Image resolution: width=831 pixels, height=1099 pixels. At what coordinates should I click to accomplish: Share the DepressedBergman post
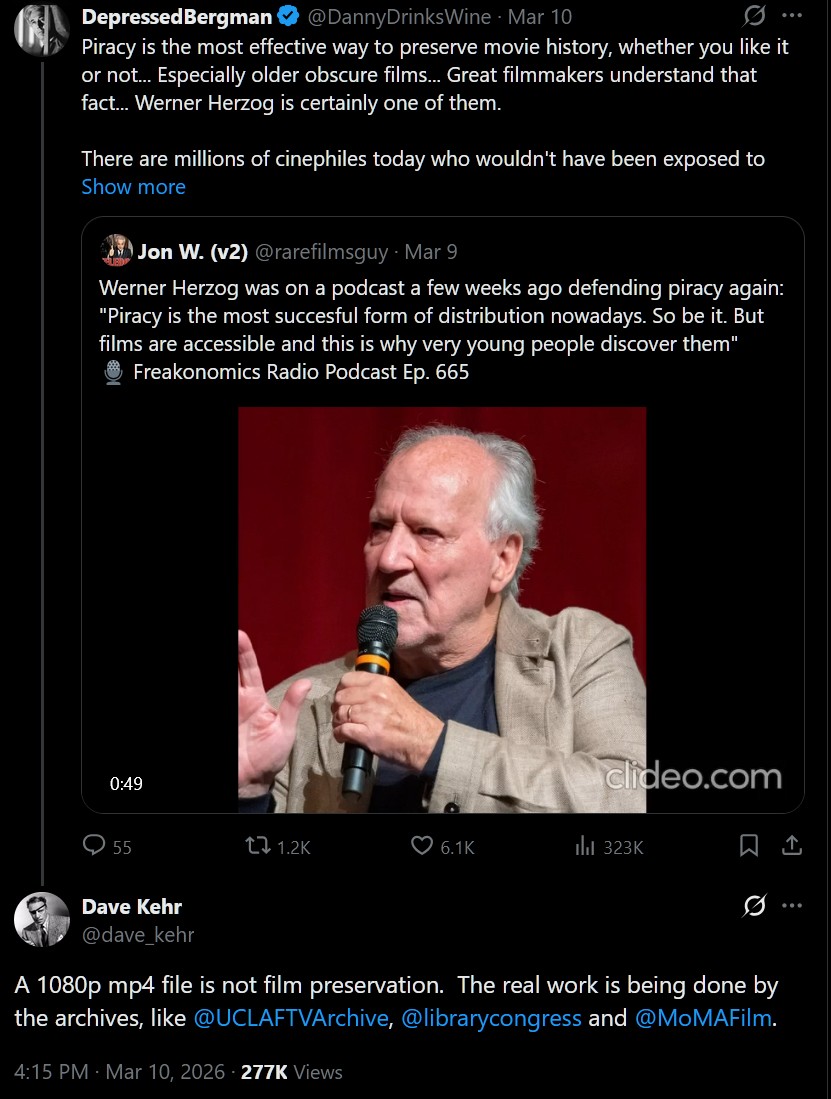point(792,846)
